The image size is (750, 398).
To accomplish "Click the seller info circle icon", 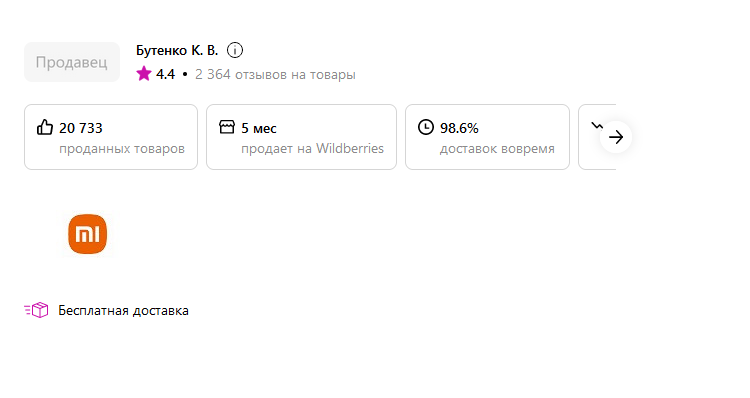I will click(234, 50).
